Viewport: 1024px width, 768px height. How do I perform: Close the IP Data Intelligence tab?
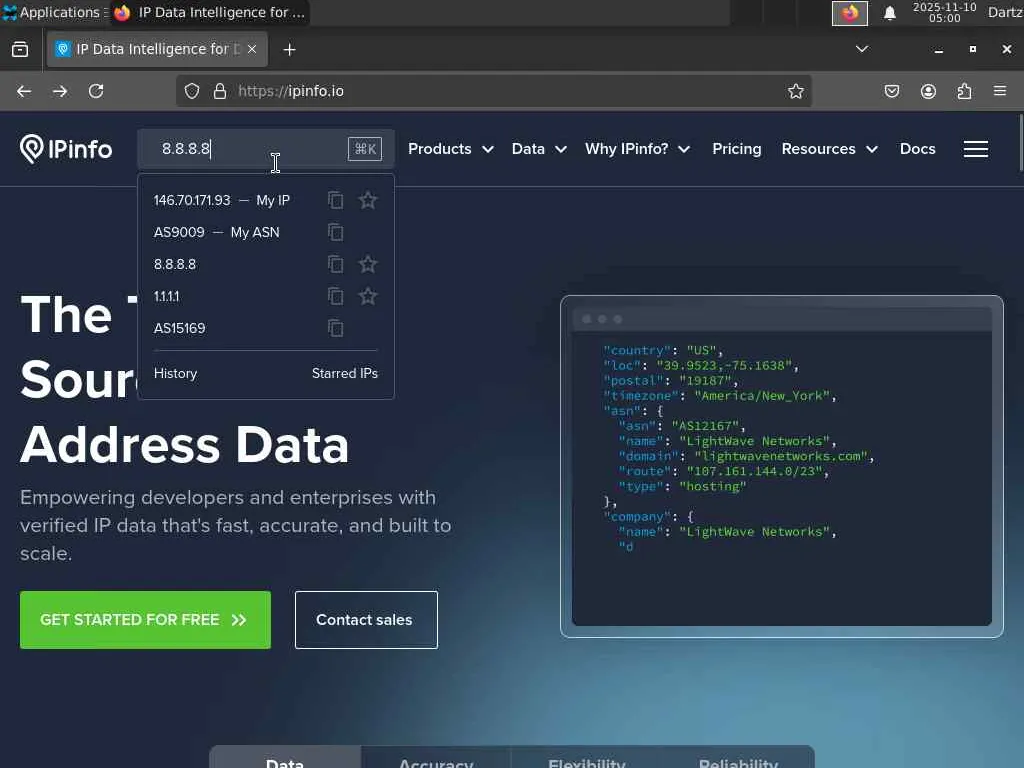coord(252,49)
